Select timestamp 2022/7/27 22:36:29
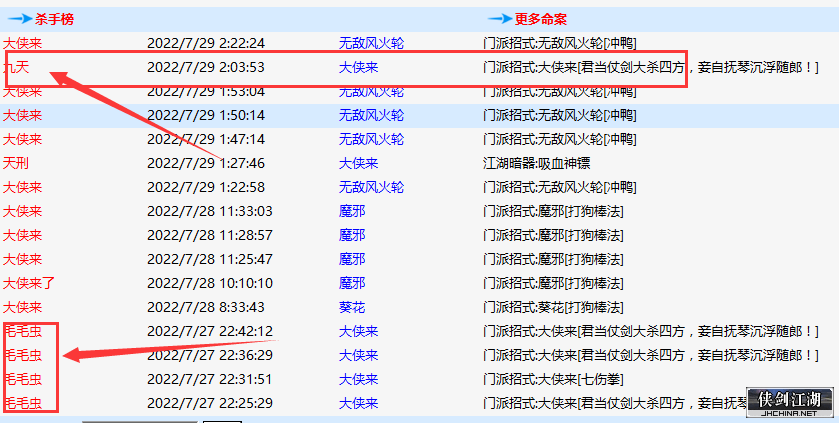The image size is (839, 423). click(210, 355)
